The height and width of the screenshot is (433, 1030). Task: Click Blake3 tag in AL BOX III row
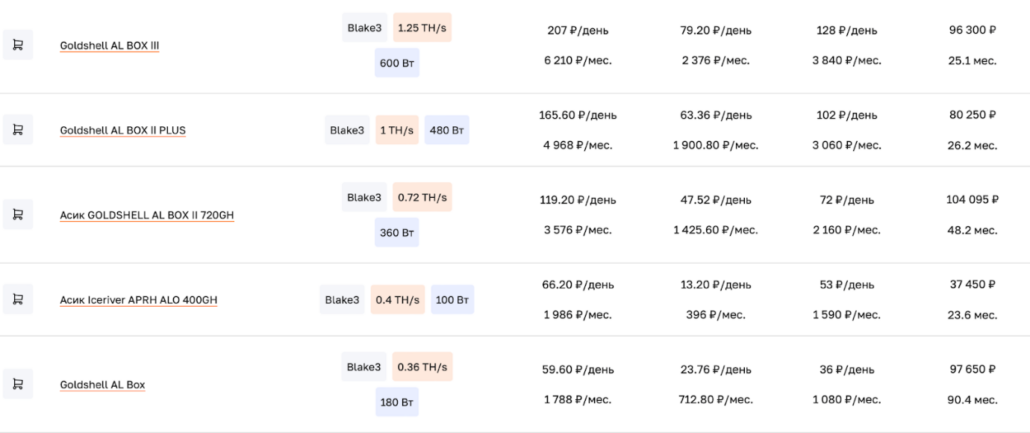[364, 28]
